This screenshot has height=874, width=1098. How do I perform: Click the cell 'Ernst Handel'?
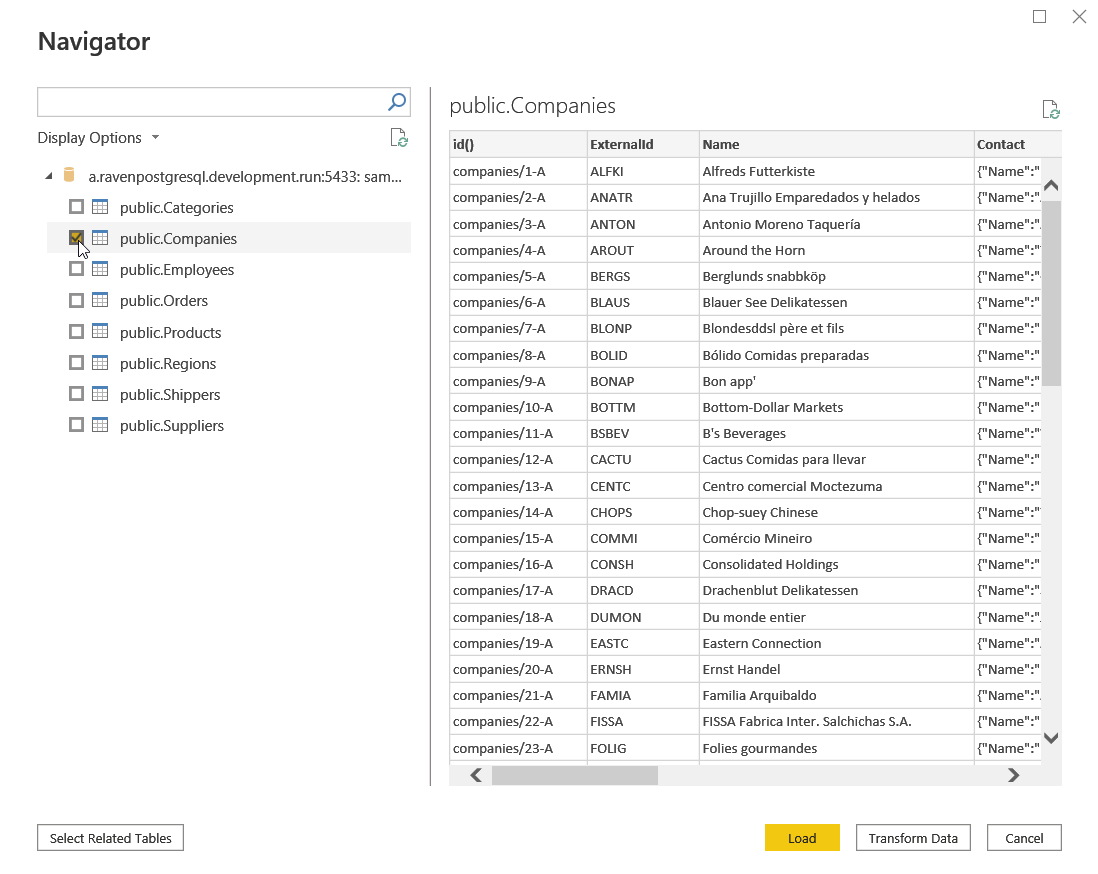pyautogui.click(x=836, y=669)
